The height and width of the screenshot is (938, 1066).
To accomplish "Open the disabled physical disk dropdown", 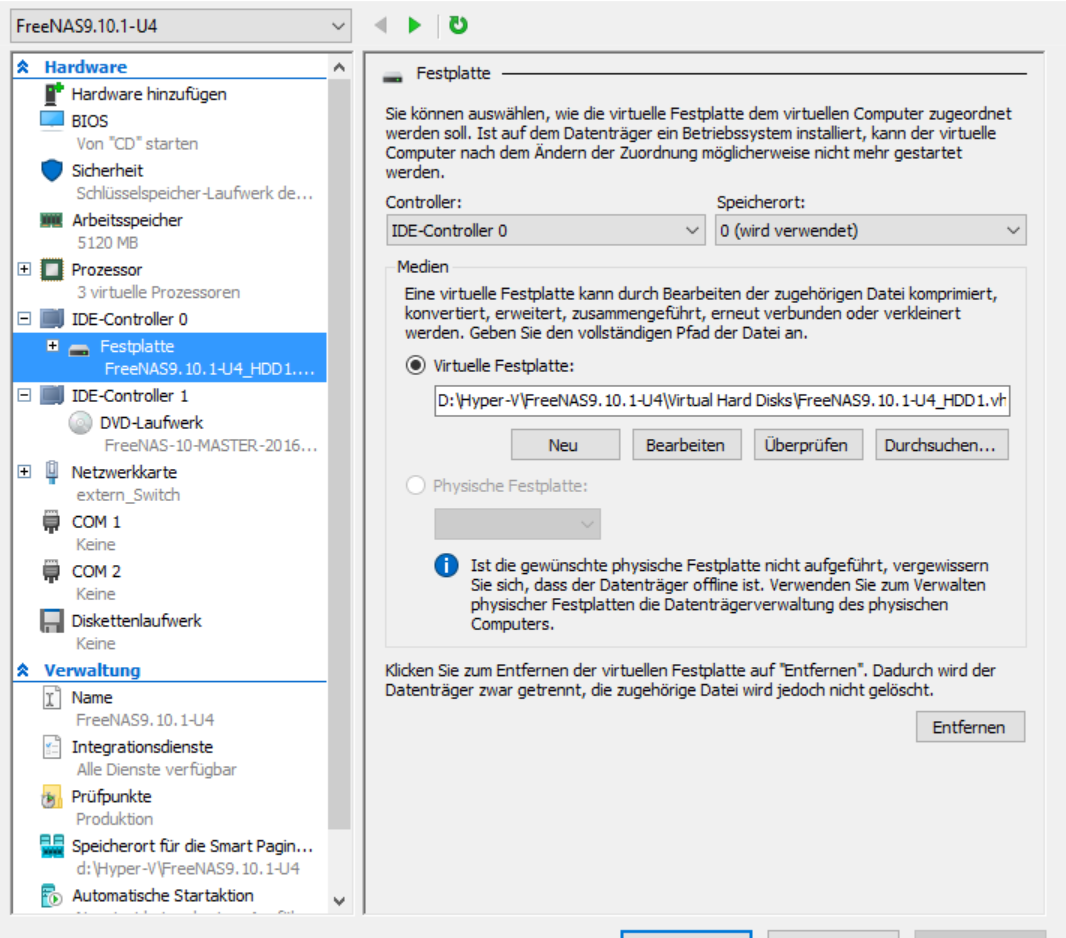I will (517, 524).
